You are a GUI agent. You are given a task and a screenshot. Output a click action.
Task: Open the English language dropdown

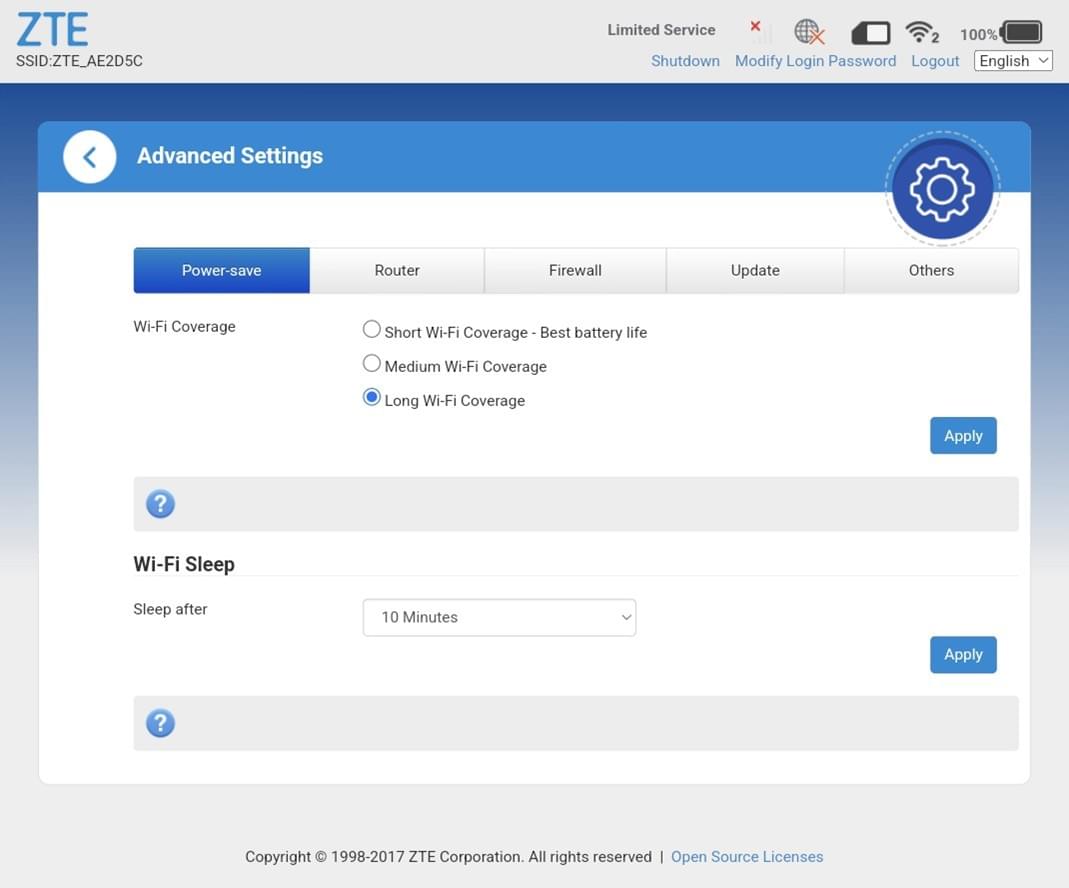tap(1013, 61)
